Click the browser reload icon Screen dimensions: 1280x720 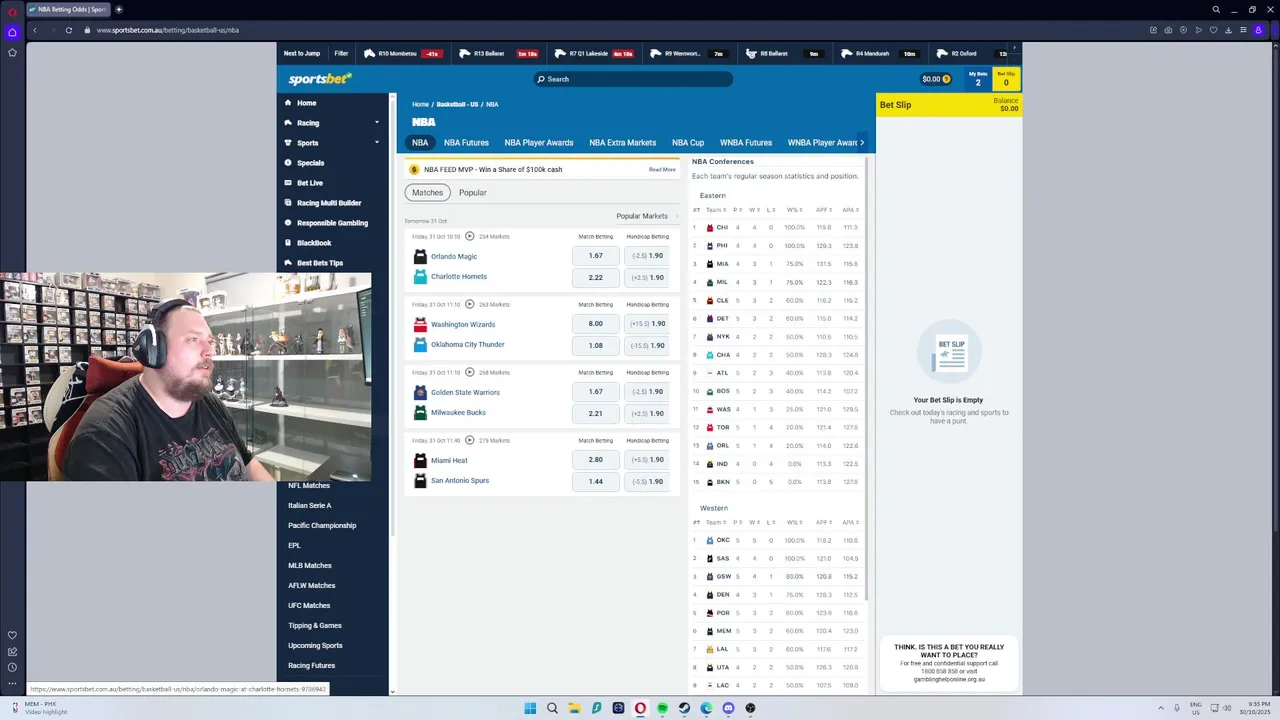click(x=68, y=30)
